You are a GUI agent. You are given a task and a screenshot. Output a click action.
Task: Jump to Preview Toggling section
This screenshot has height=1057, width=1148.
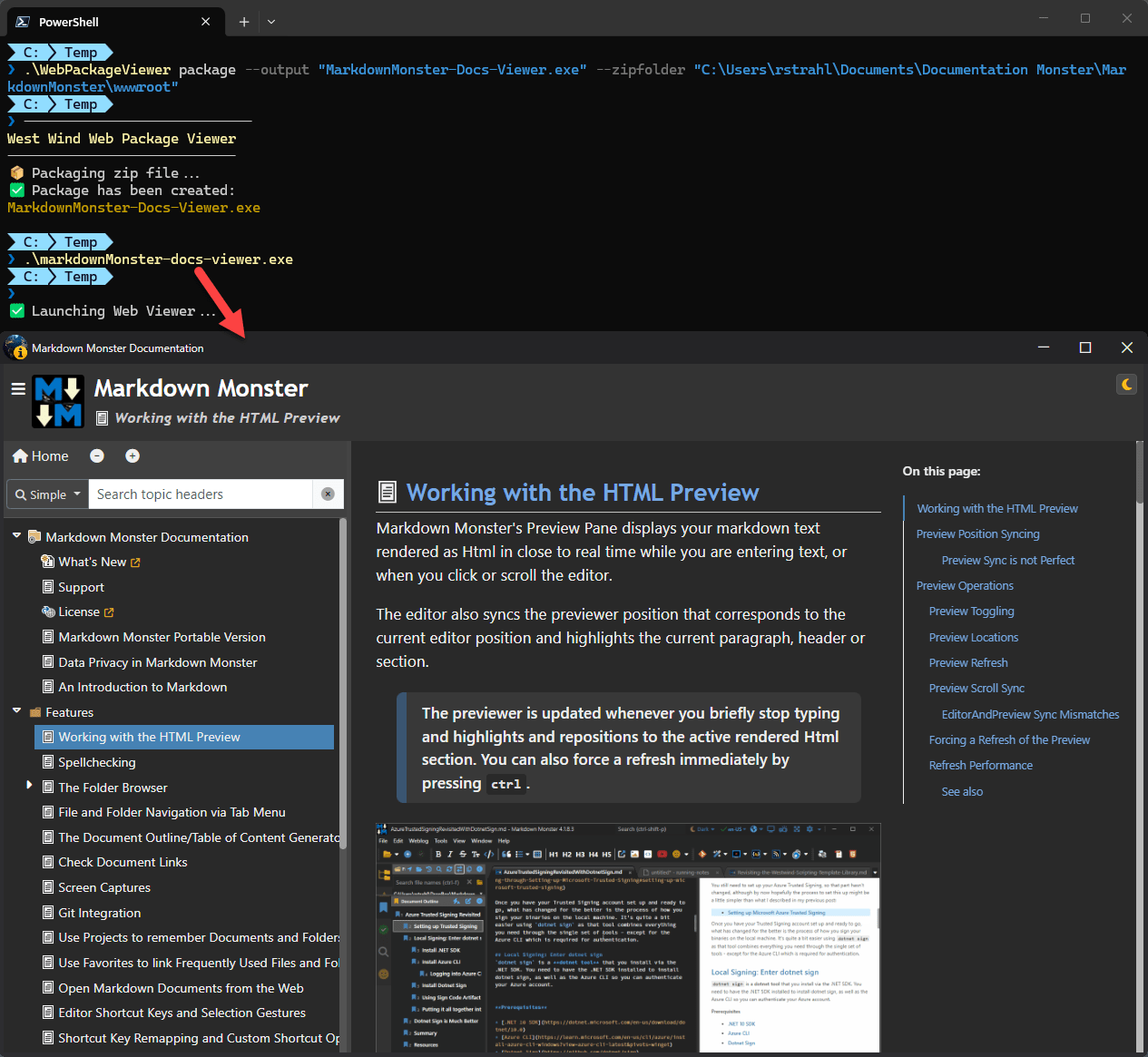tap(971, 612)
